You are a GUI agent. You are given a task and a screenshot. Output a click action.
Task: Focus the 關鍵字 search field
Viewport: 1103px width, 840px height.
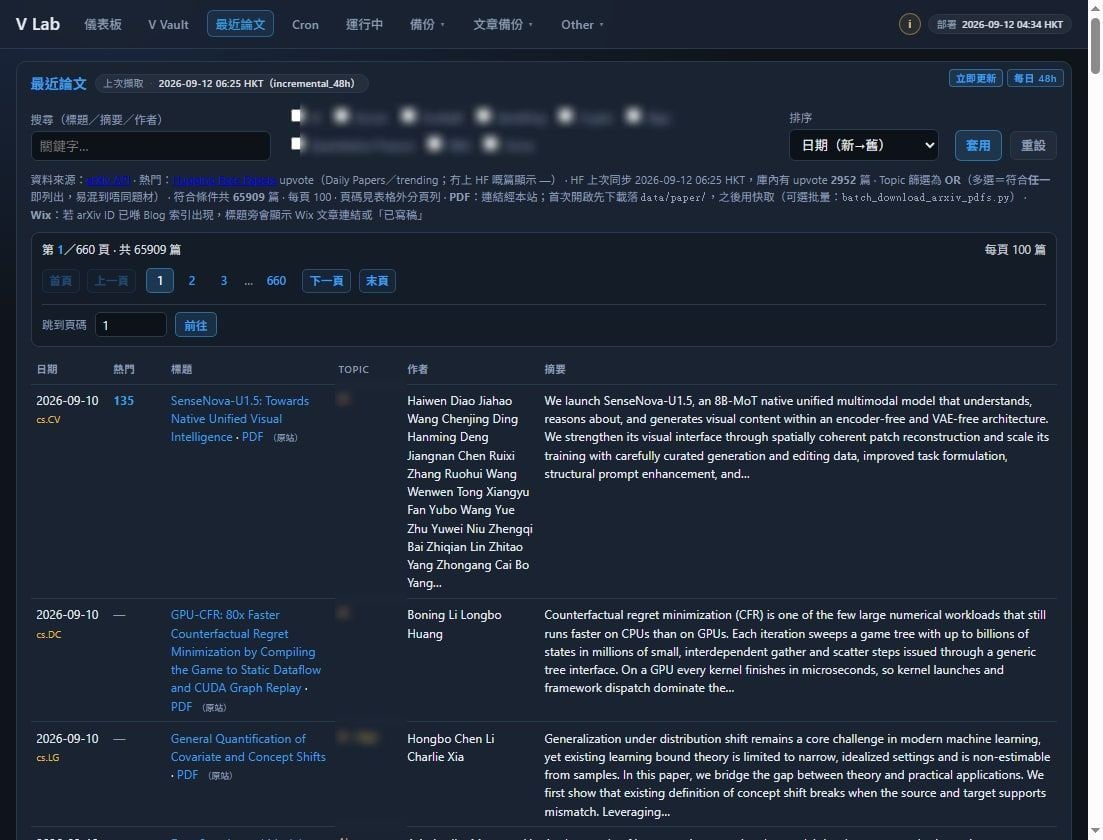point(151,146)
